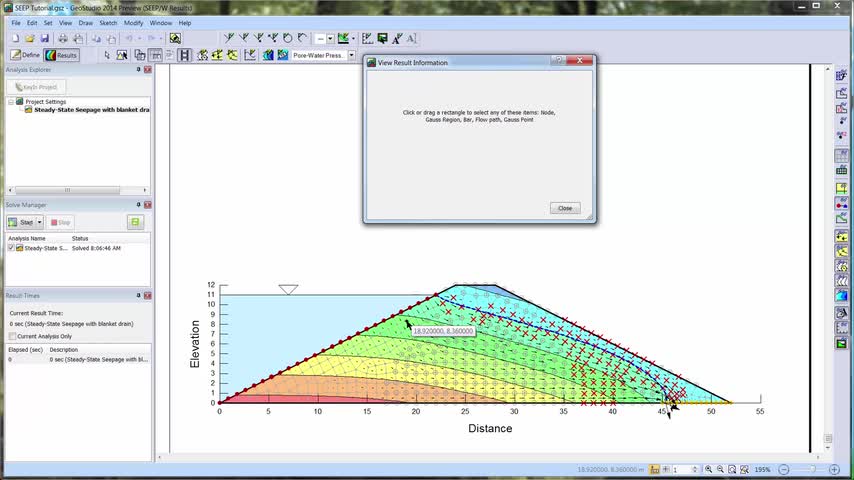Screen dimensions: 854x480
Task: Collapse the Project Settings tree node
Action: [11, 102]
